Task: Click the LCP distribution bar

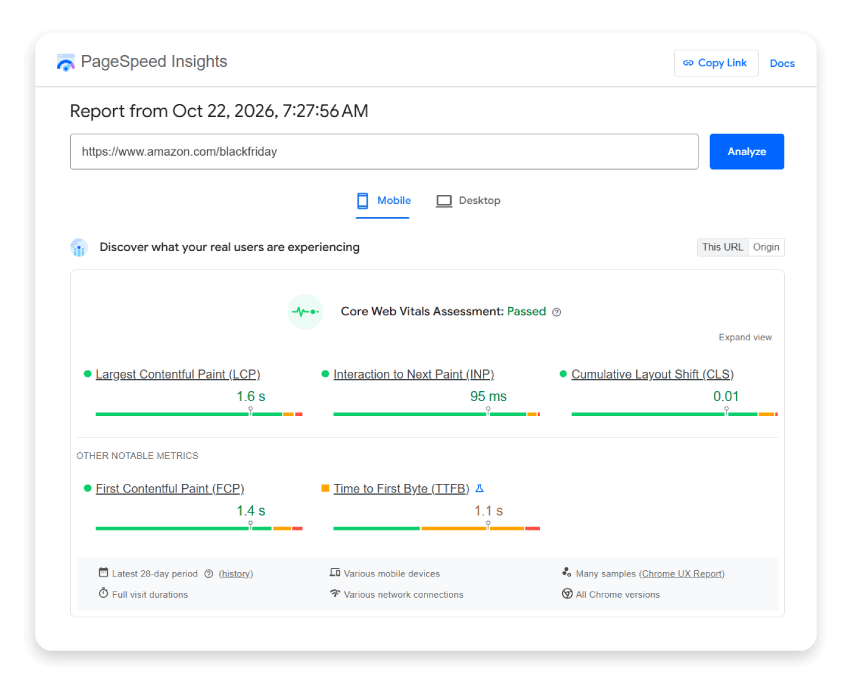Action: [199, 414]
